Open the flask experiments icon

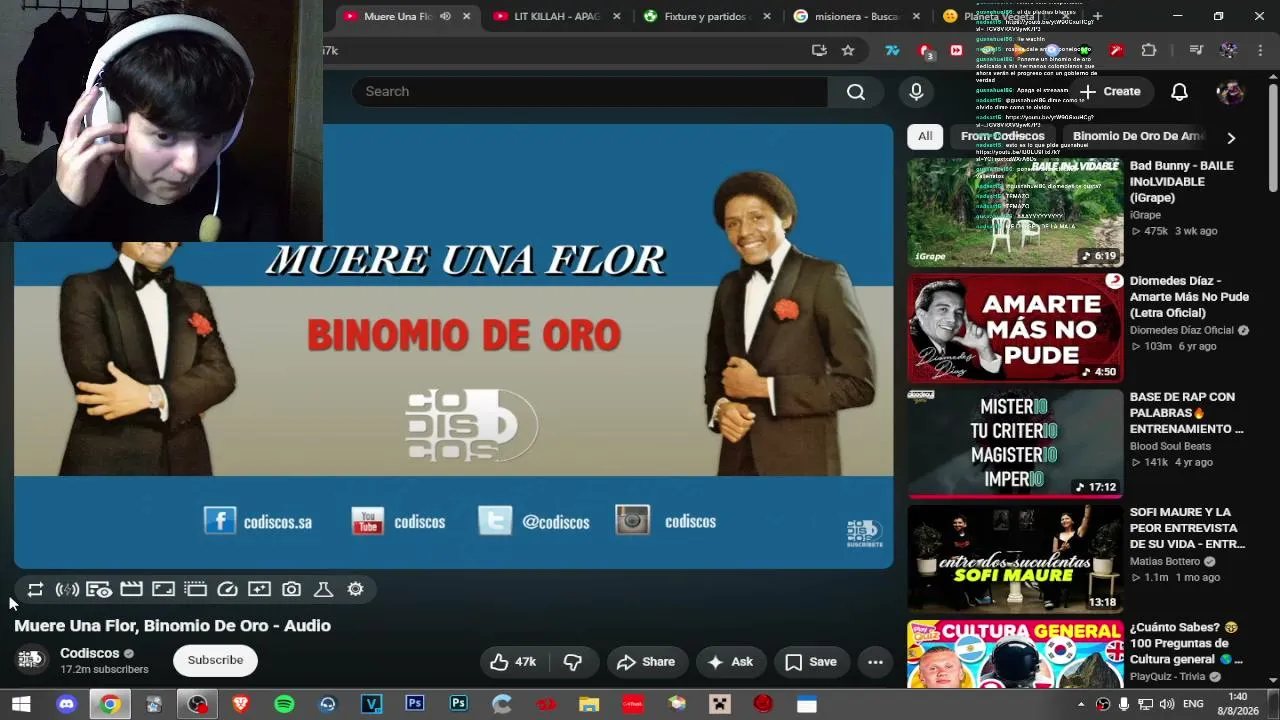pos(323,590)
